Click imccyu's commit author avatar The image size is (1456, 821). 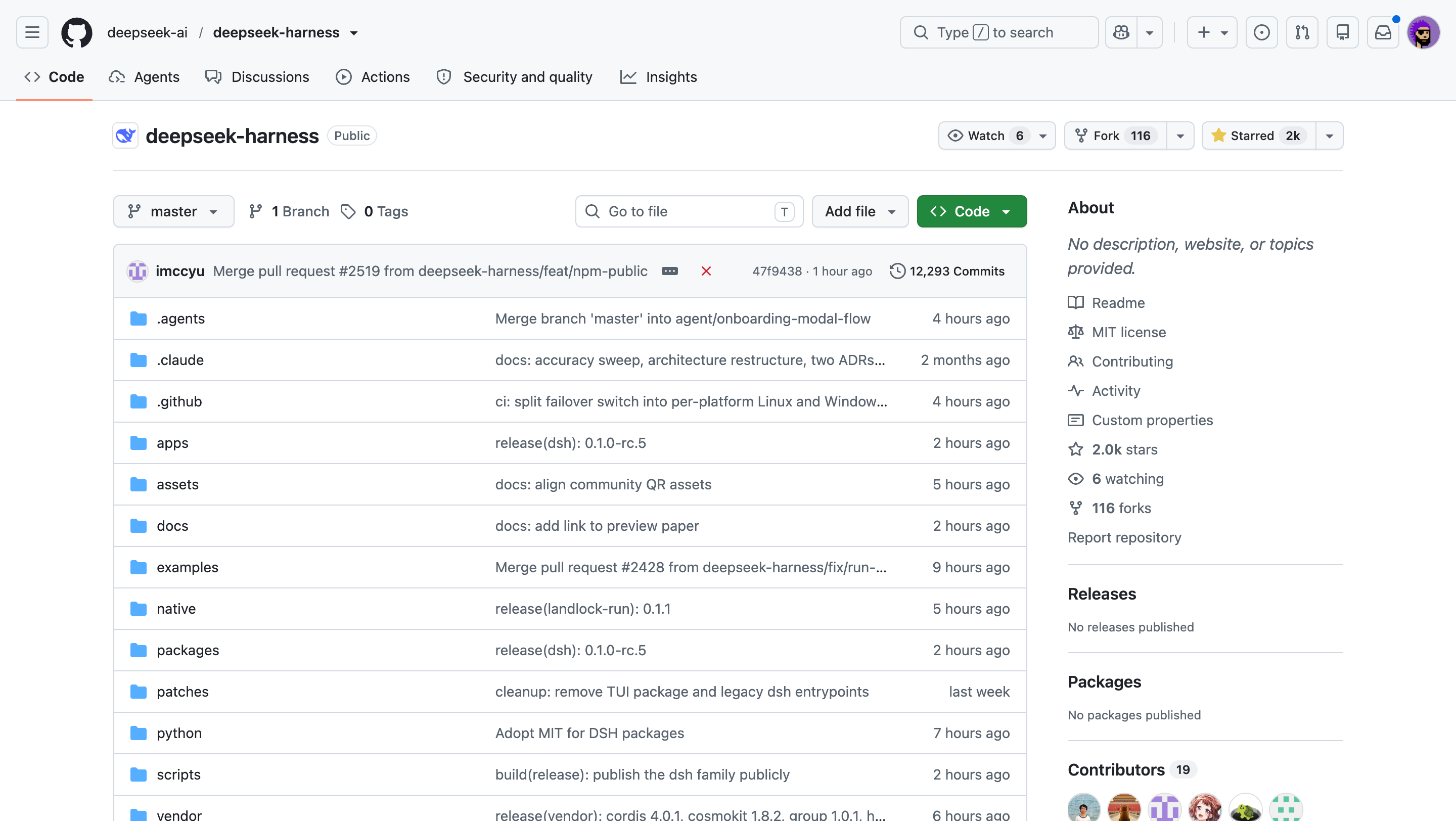coord(138,271)
